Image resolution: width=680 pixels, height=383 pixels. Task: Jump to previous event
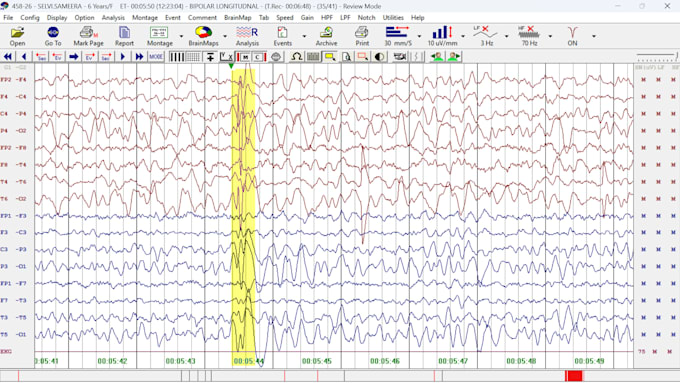point(57,57)
